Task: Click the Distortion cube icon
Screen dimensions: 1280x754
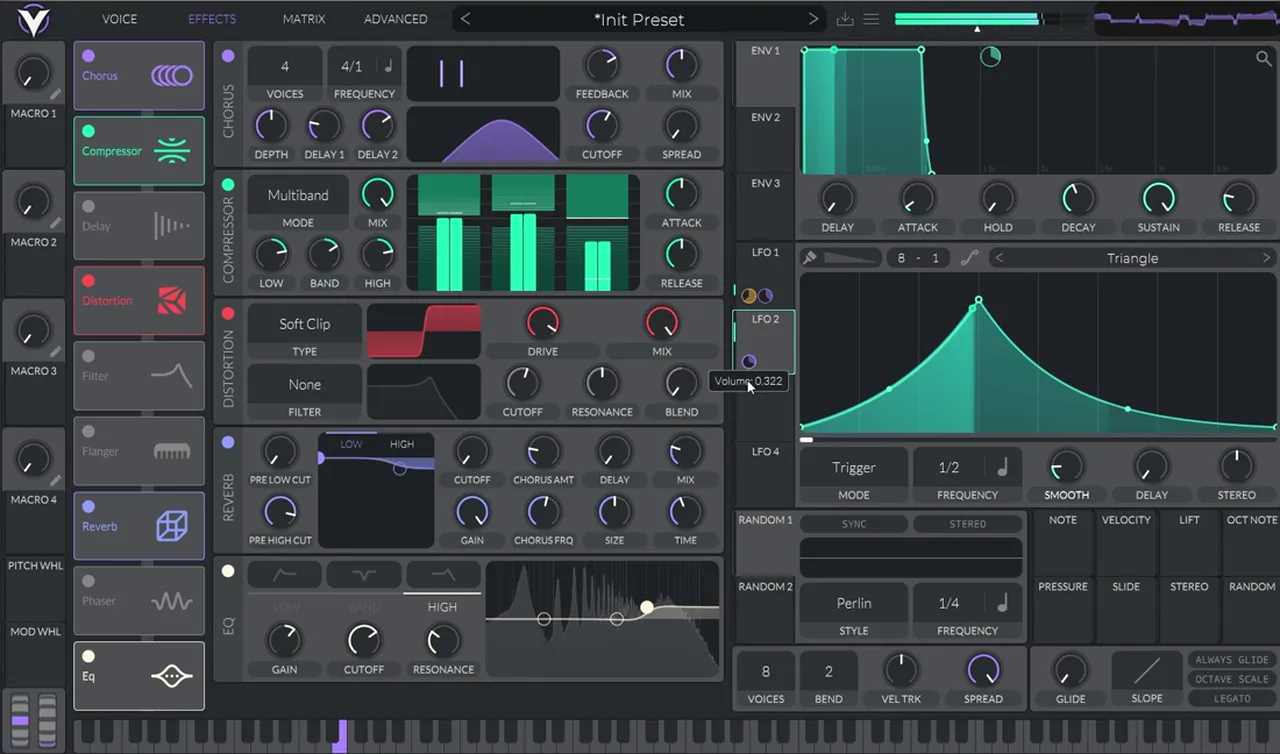Action: coord(172,300)
